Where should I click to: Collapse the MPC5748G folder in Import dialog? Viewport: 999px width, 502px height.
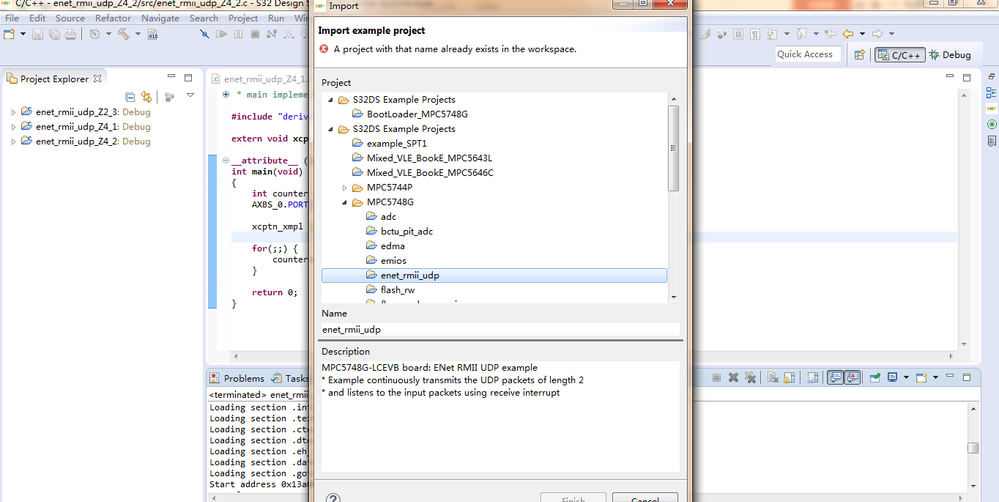(345, 203)
